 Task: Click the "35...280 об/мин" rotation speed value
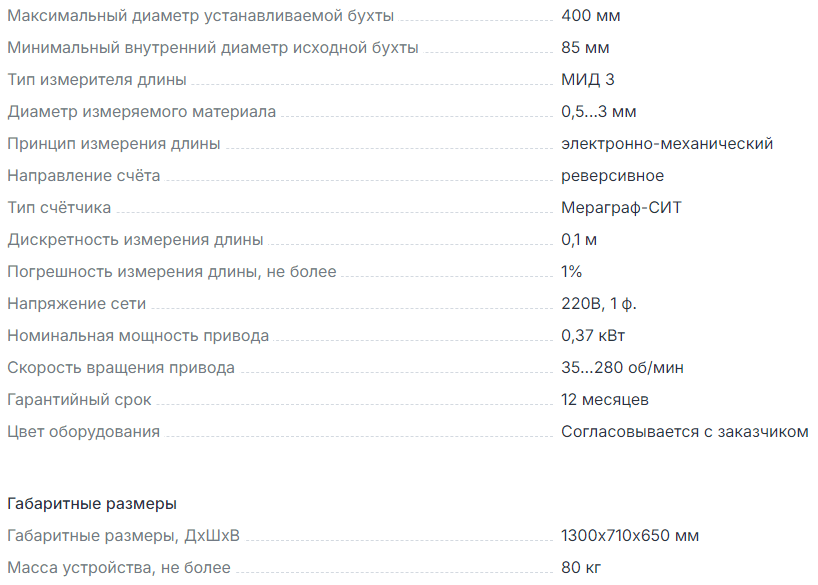pyautogui.click(x=622, y=368)
